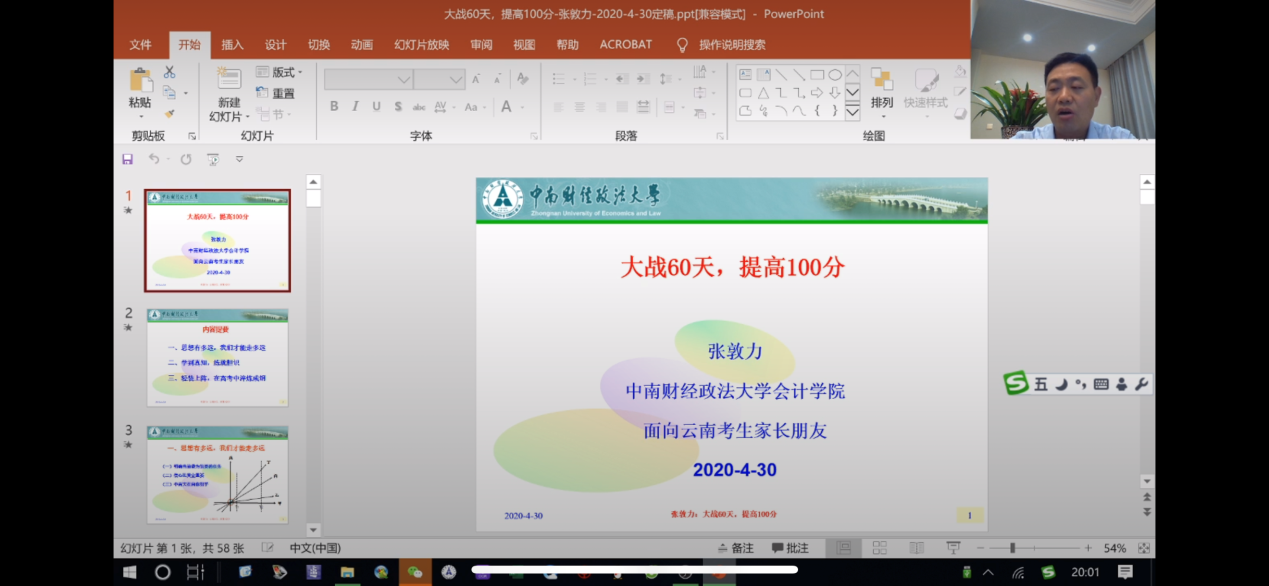Toggle Normal view button in status bar
The image size is (1269, 586).
point(844,548)
